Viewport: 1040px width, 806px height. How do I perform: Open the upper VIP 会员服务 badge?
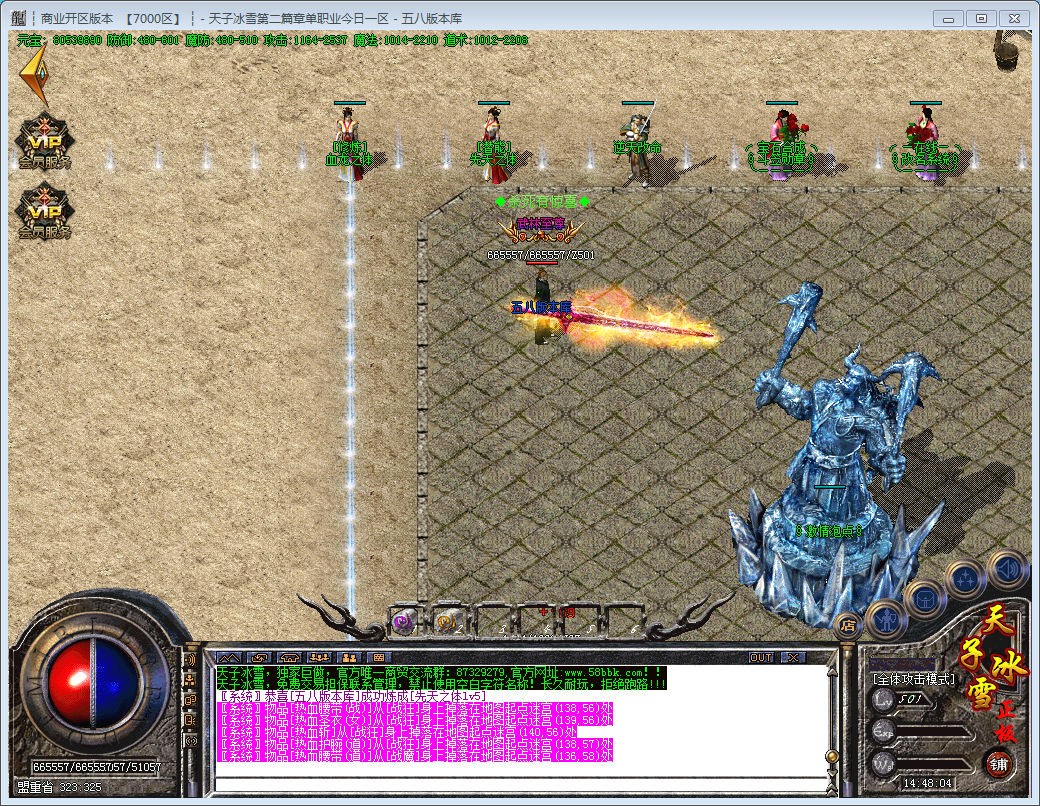44,141
